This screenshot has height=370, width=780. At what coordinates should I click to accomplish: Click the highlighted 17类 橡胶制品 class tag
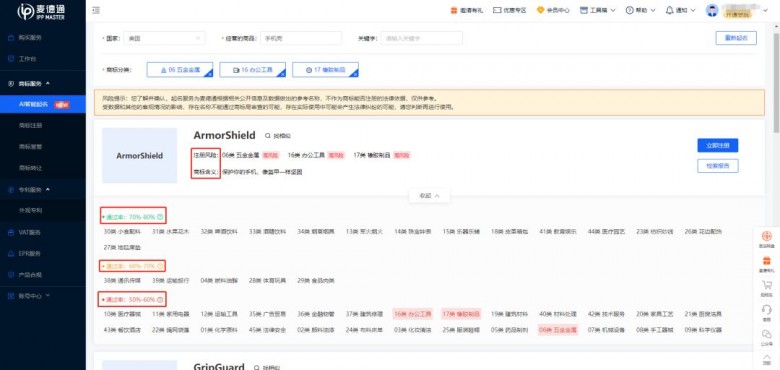tap(461, 314)
